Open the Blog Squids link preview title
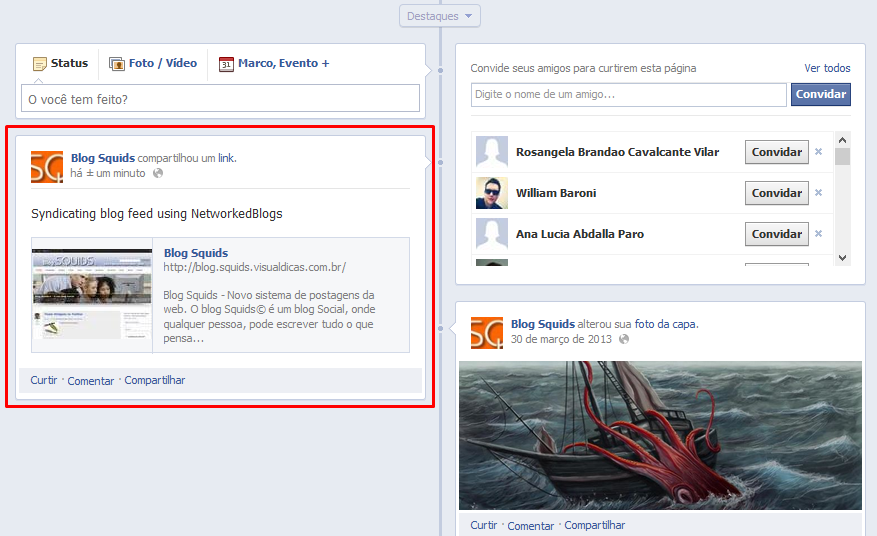Screen dimensions: 877x536 196,253
